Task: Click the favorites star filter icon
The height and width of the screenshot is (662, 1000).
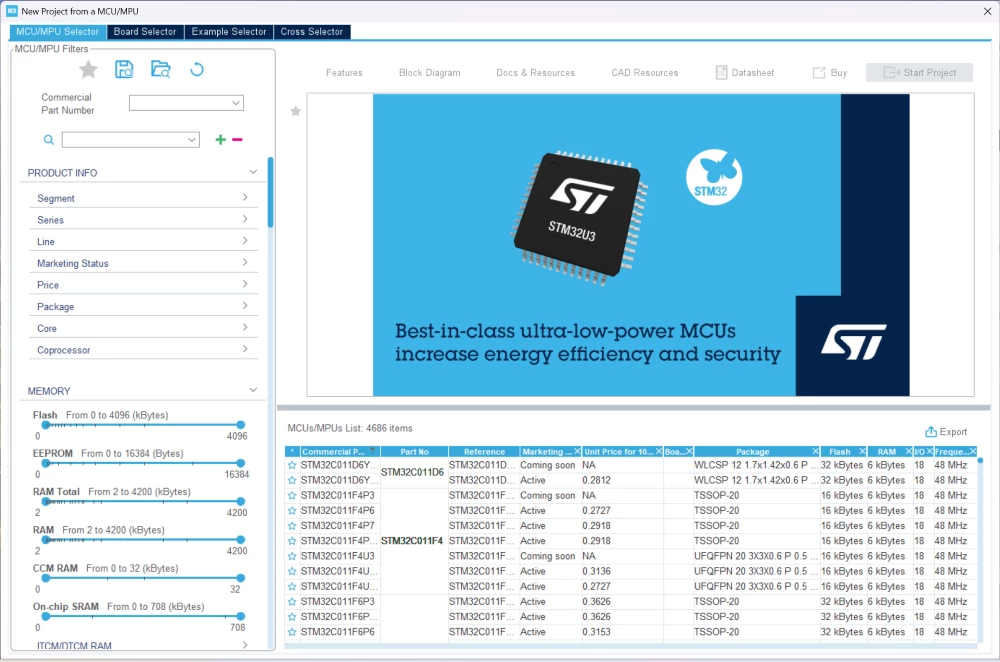Action: pyautogui.click(x=89, y=70)
